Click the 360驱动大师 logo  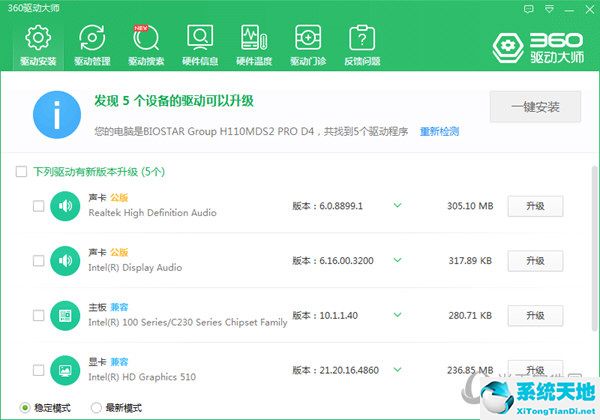(x=538, y=48)
